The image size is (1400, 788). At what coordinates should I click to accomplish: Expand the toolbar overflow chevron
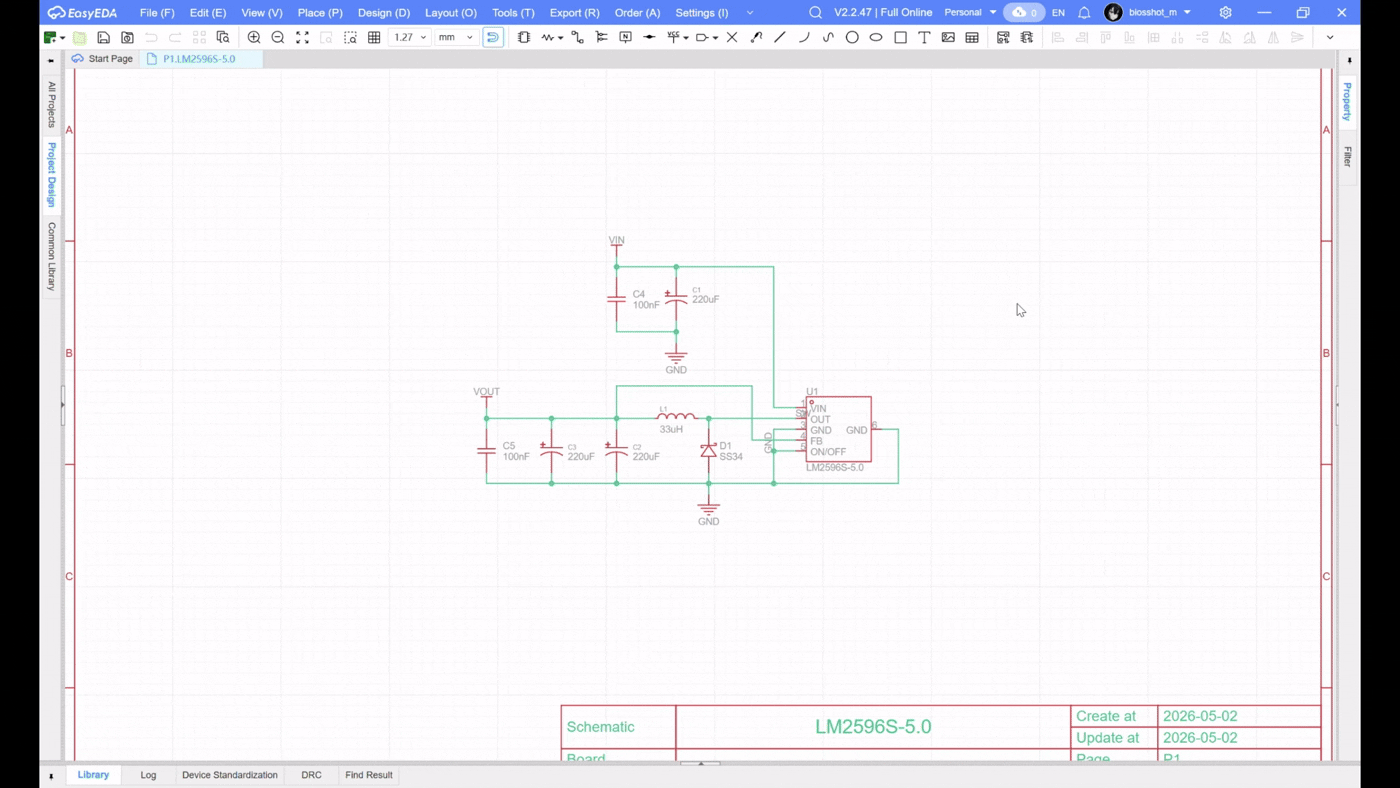point(1330,37)
